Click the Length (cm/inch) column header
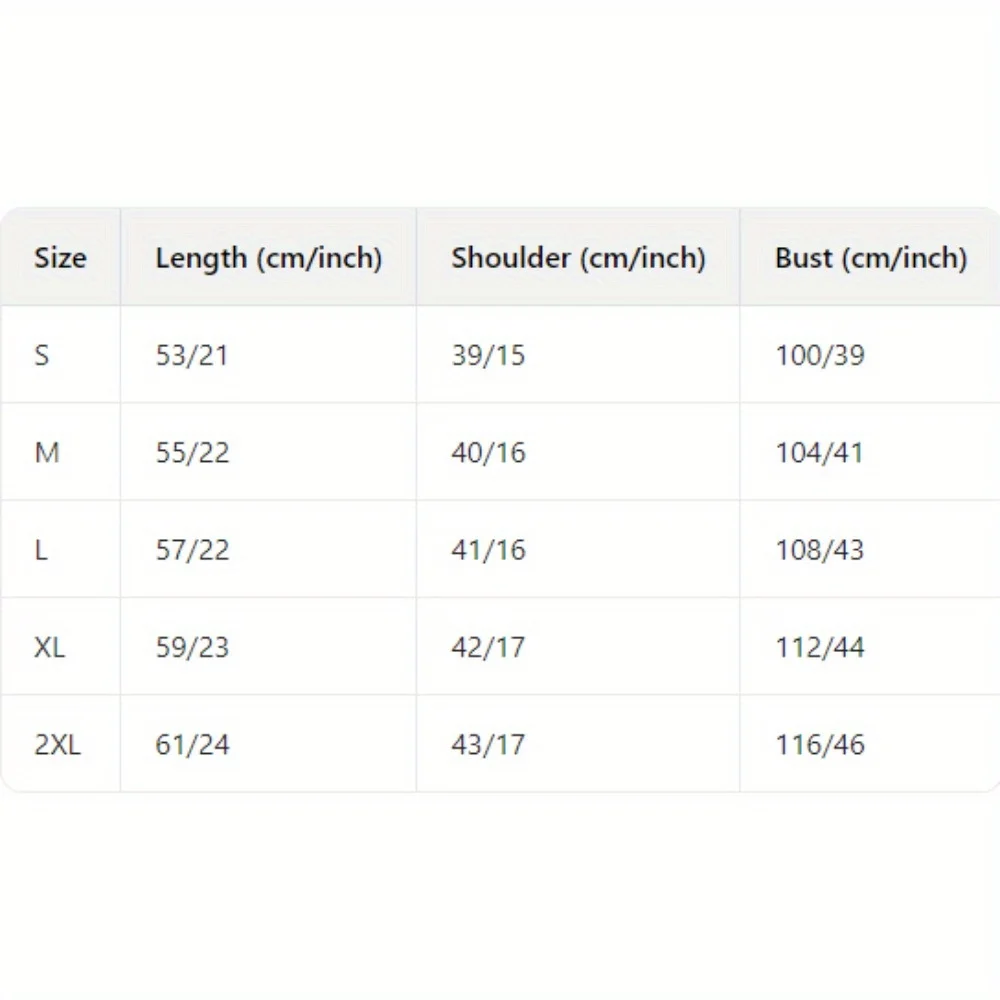 click(268, 258)
